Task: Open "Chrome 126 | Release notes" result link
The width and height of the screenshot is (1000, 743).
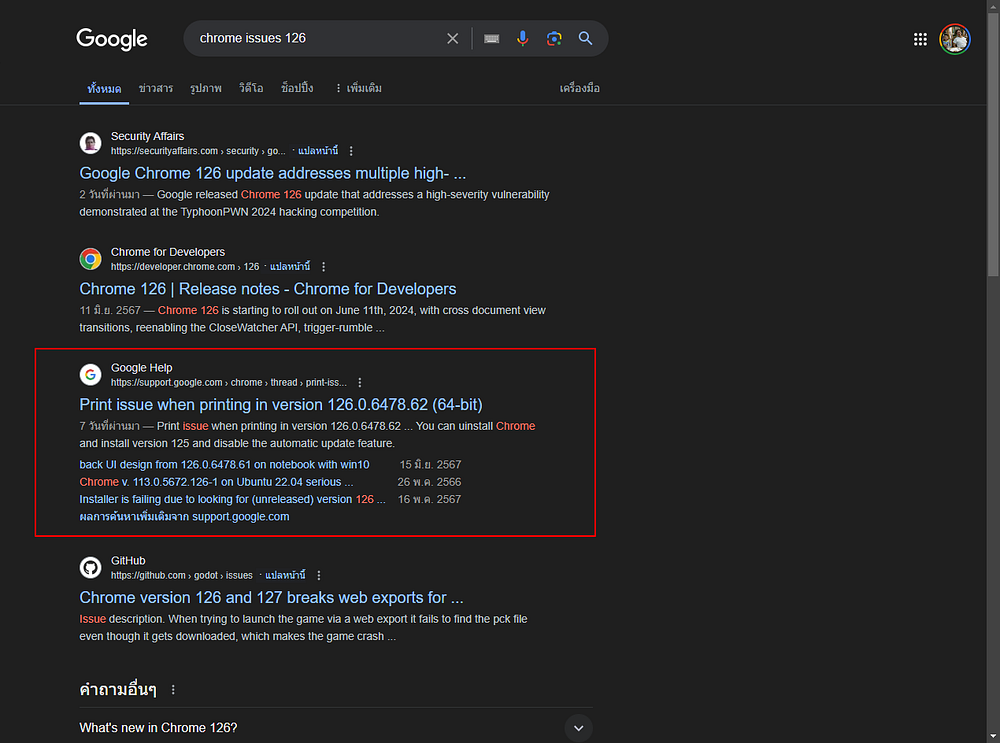Action: coord(267,289)
